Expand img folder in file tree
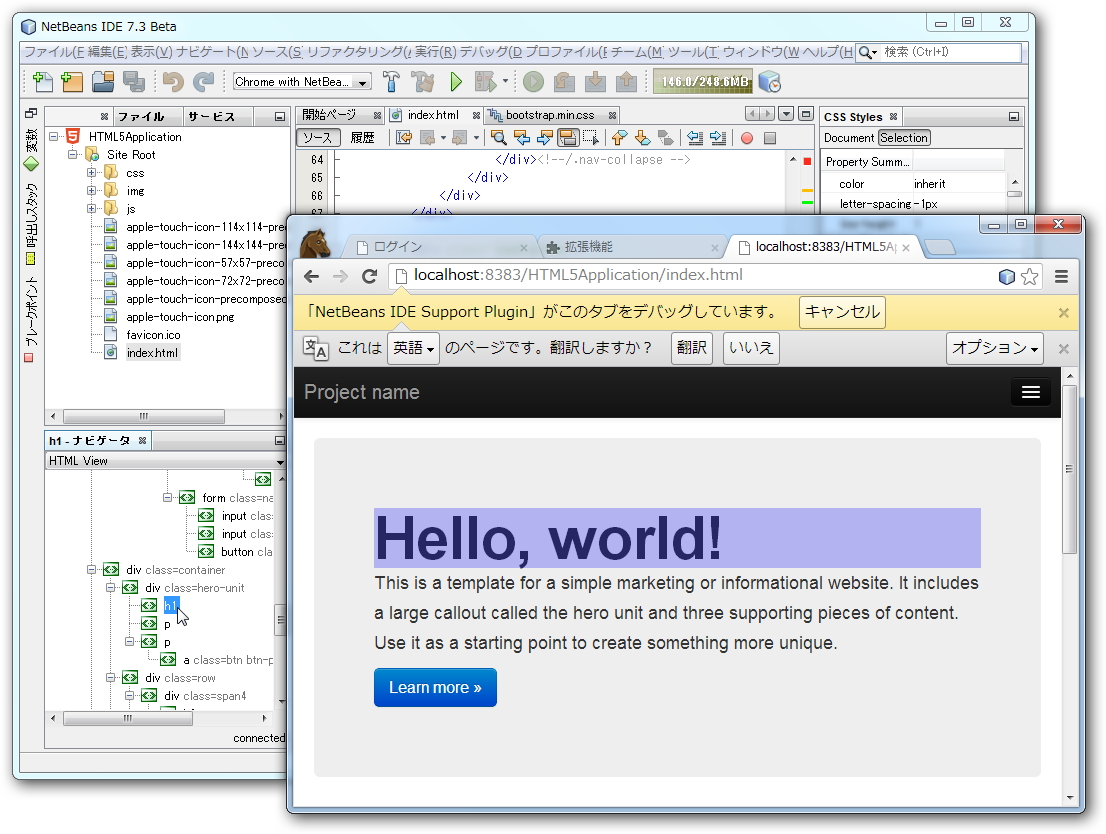The width and height of the screenshot is (1106, 834). (x=91, y=191)
